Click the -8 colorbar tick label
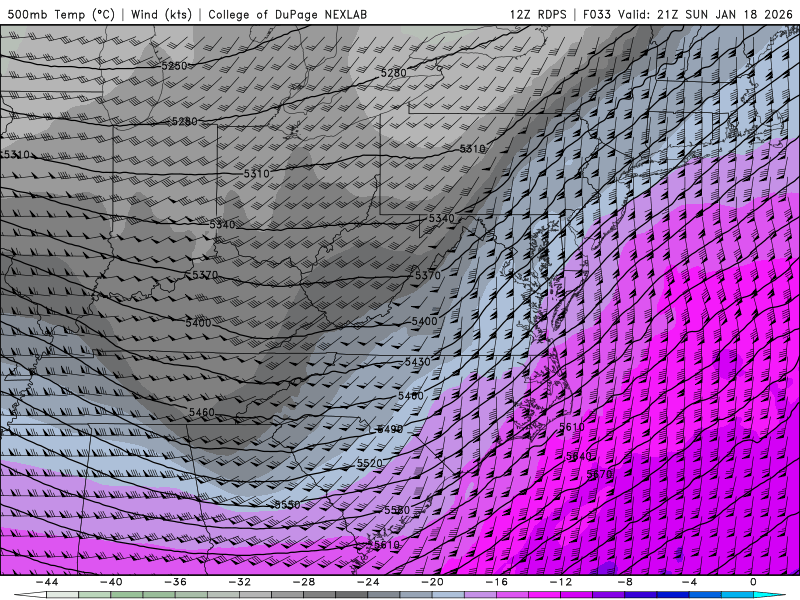The image size is (800, 600). click(625, 582)
